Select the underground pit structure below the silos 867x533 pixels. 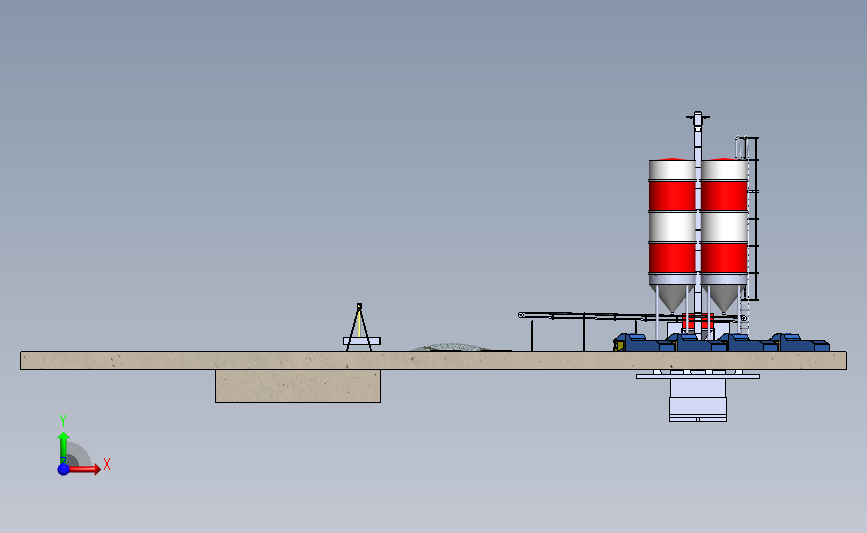point(698,396)
